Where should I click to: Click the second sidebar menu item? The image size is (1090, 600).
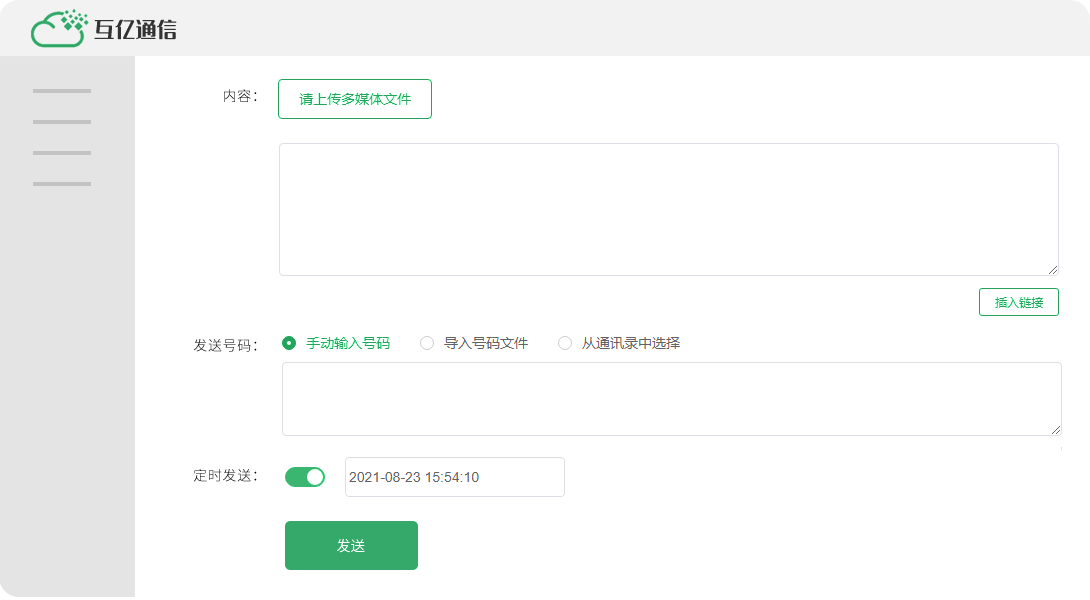coord(62,122)
